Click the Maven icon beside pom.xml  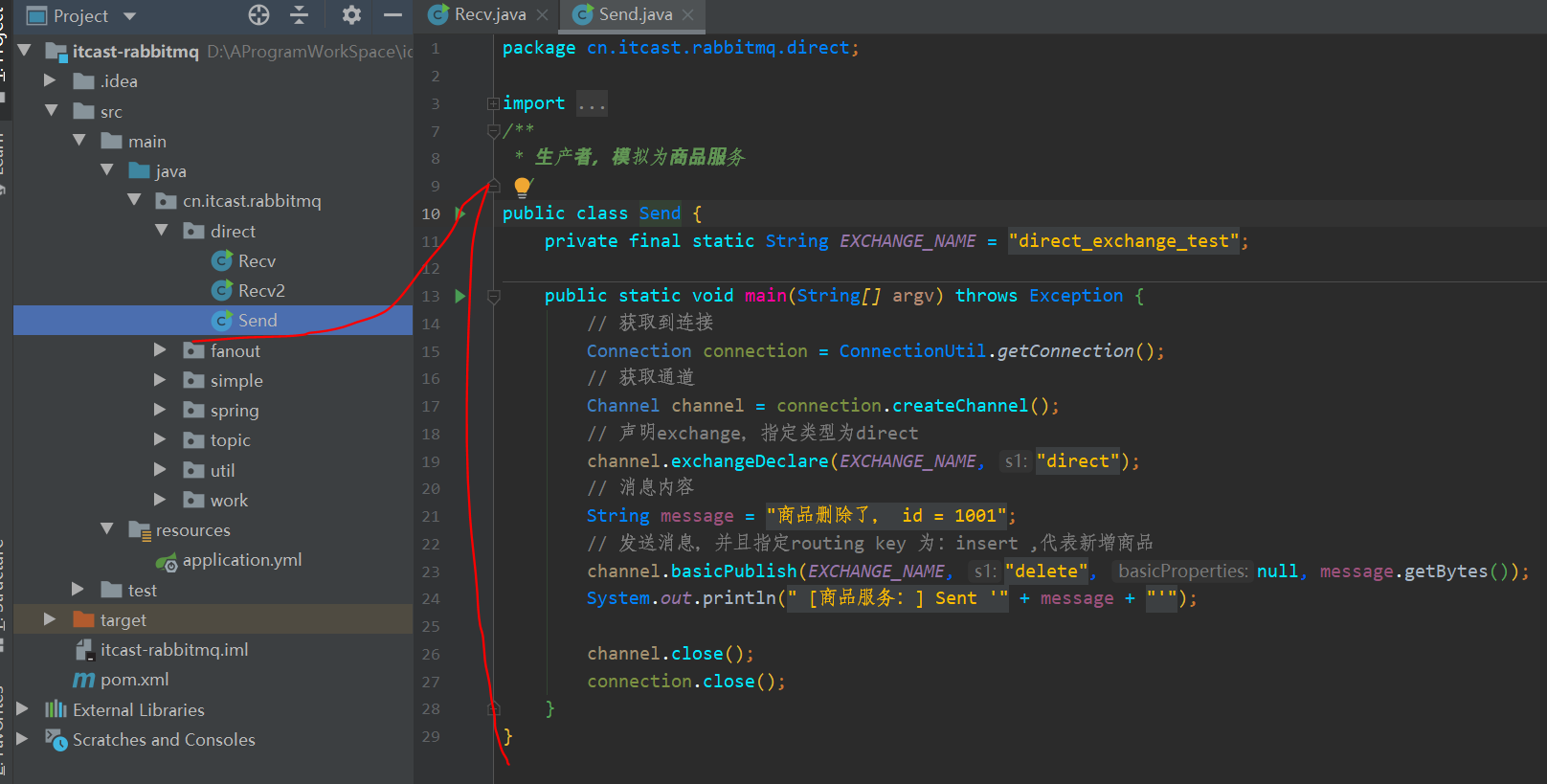[84, 680]
